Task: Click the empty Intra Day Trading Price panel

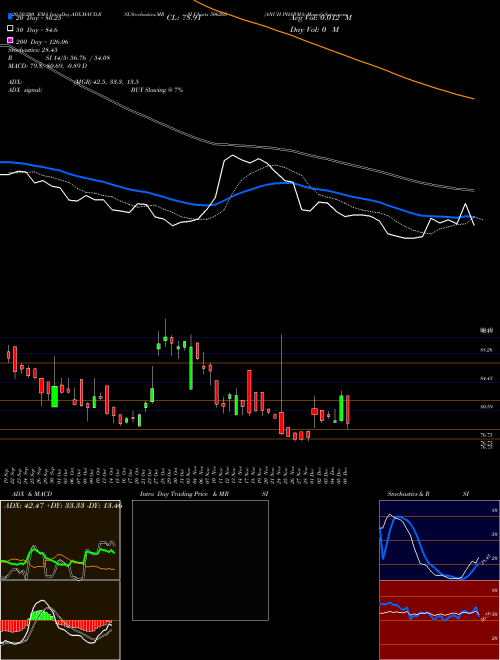Action: 200,560
